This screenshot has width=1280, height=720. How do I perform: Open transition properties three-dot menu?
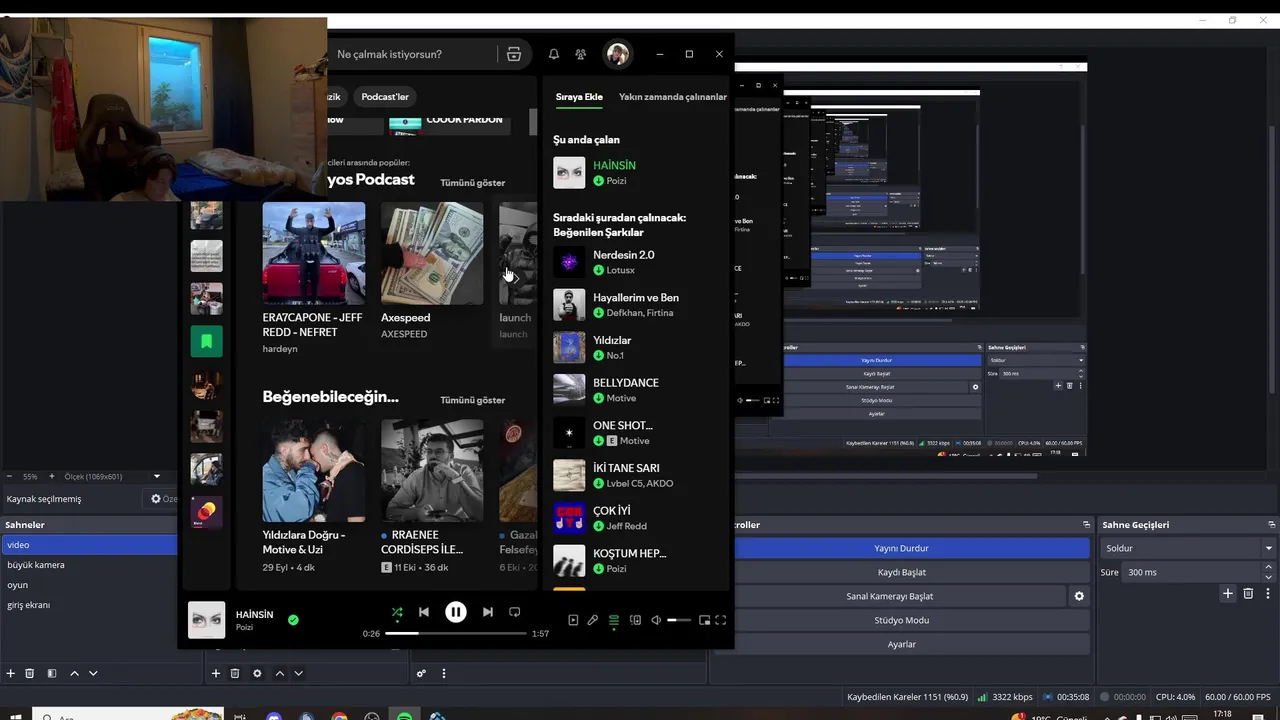pos(1267,593)
